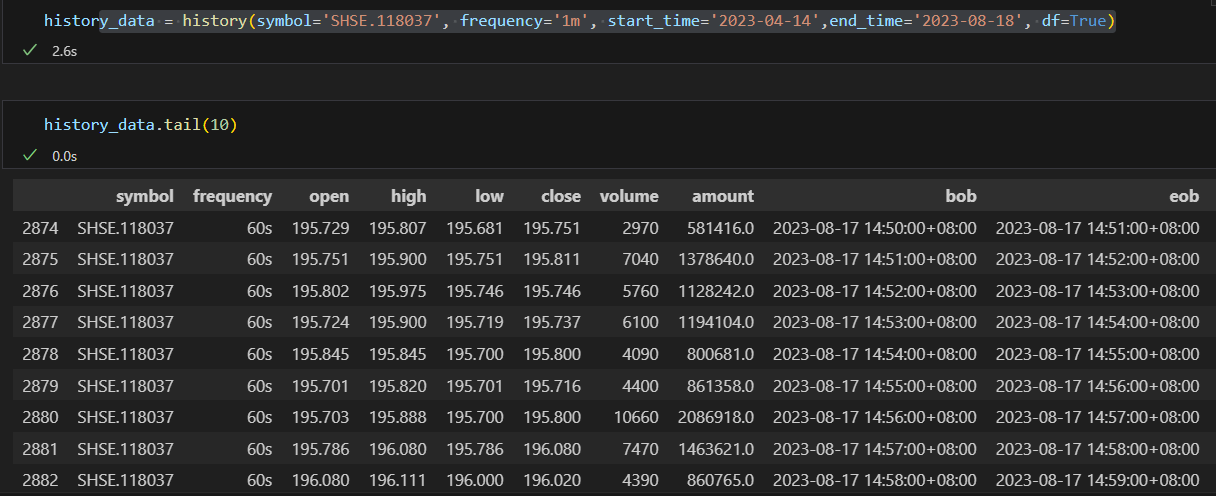
Task: Click the 'low' column header
Action: click(490, 196)
